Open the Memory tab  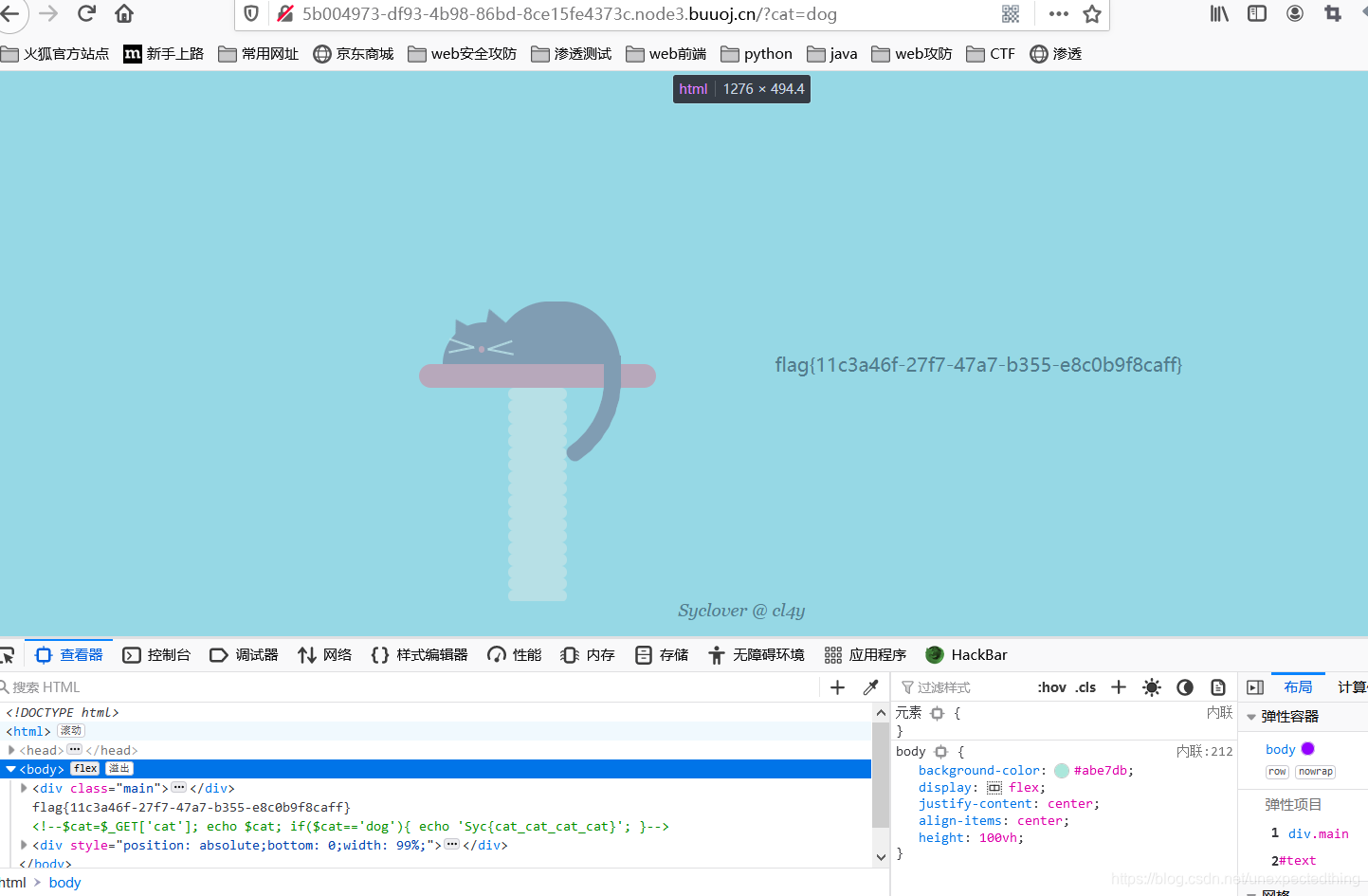pyautogui.click(x=588, y=655)
